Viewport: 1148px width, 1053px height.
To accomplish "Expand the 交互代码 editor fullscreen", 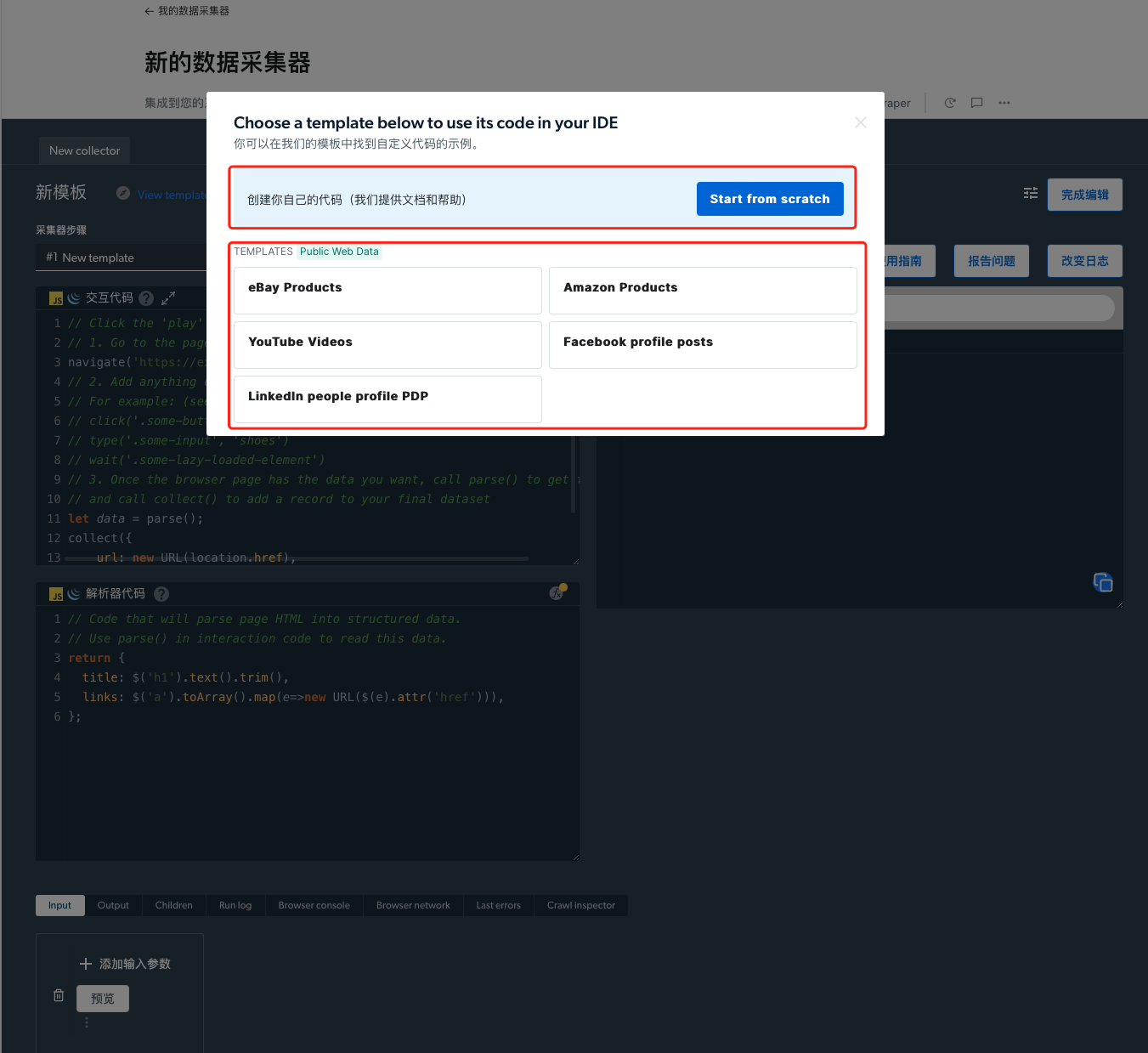I will pyautogui.click(x=168, y=297).
